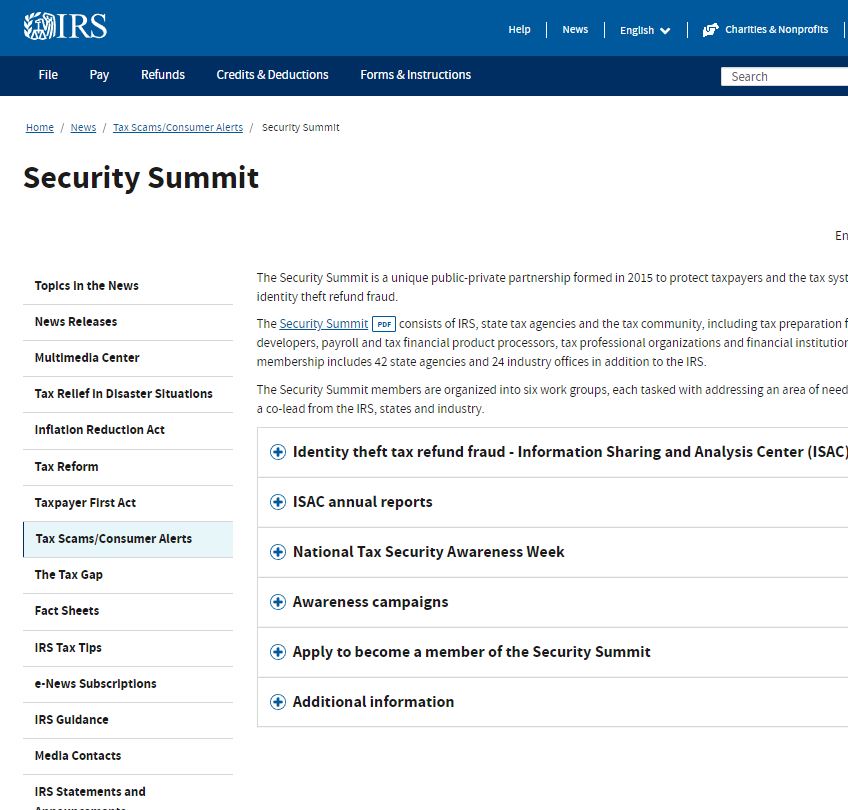Select Topics in the News sidebar item

tap(128, 286)
